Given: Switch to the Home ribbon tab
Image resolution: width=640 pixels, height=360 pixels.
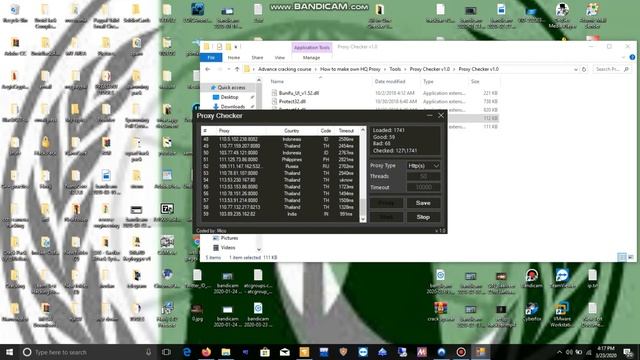Looking at the screenshot, I should [234, 58].
